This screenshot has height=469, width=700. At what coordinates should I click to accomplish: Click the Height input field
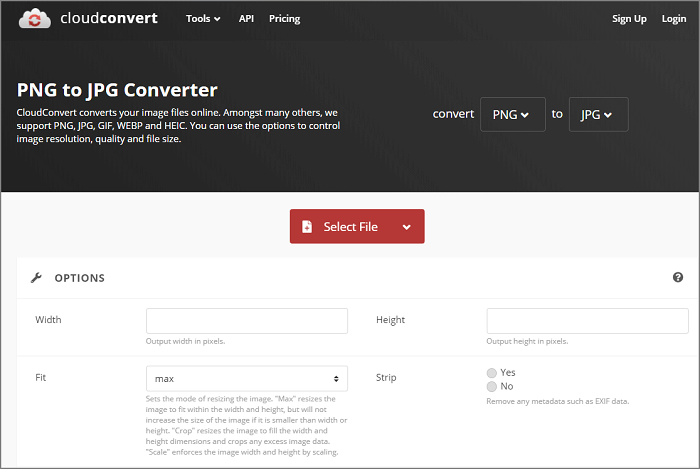pyautogui.click(x=587, y=320)
